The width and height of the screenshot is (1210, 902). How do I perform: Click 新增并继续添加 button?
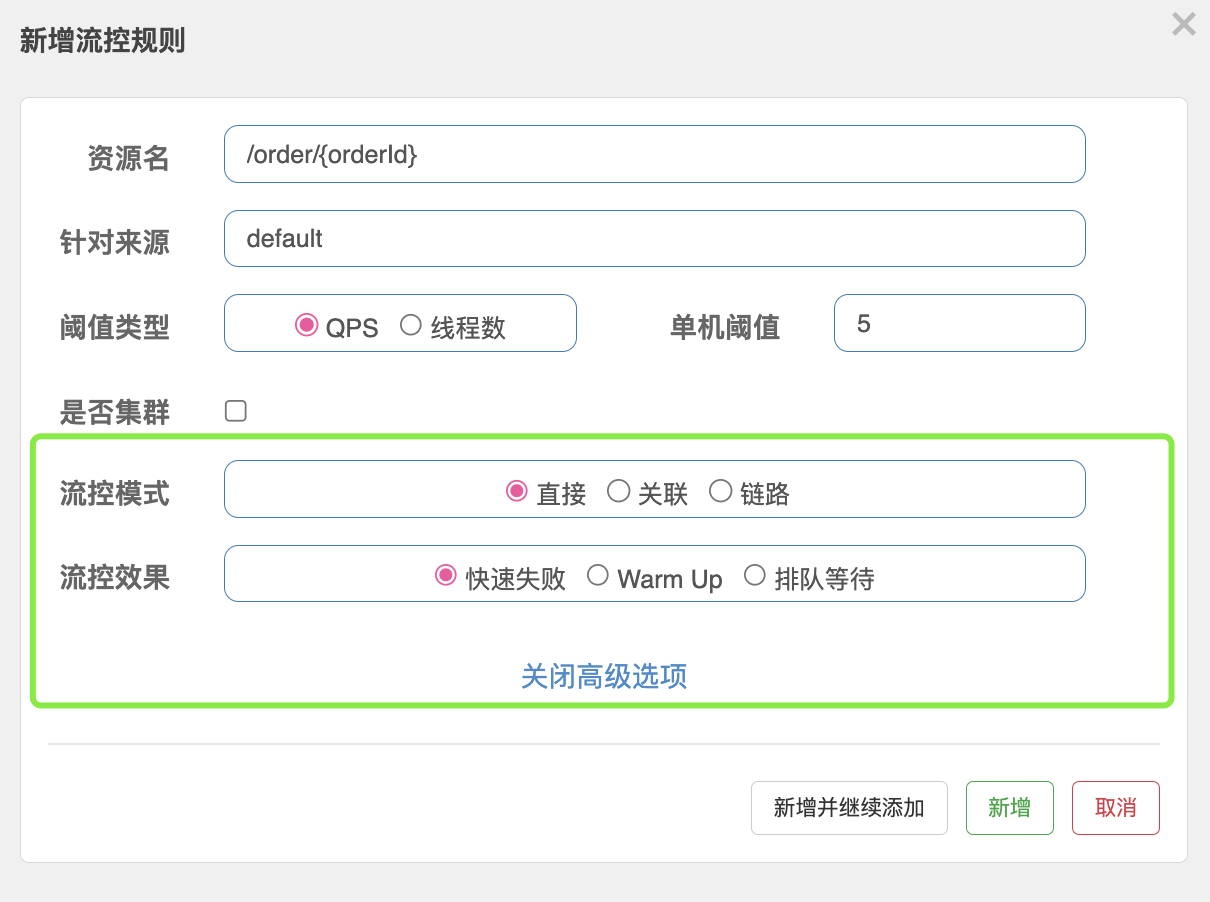[849, 808]
